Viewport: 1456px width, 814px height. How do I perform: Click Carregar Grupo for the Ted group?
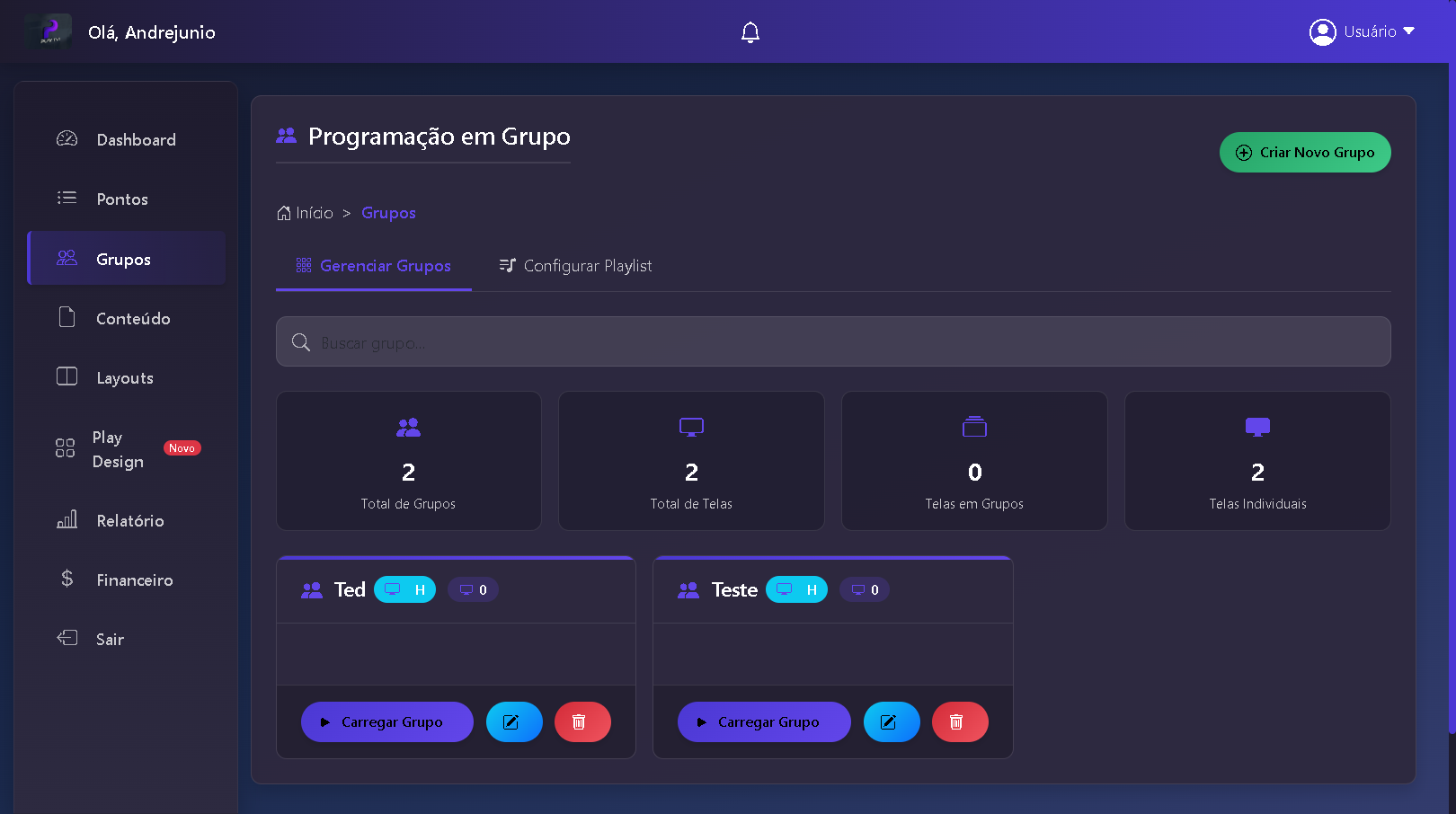coord(387,721)
